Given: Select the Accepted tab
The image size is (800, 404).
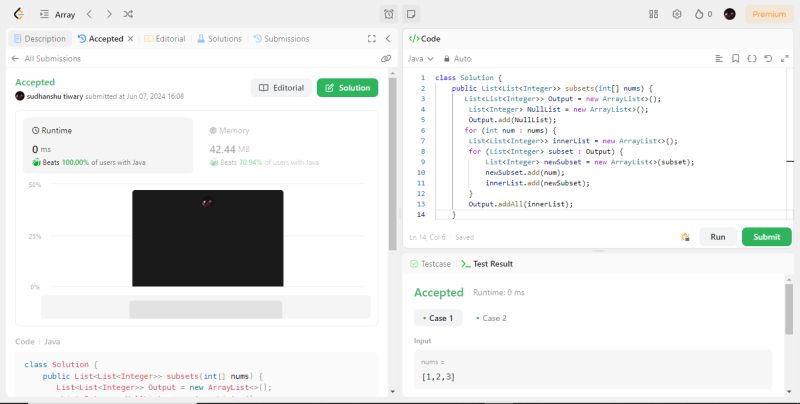Looking at the screenshot, I should (101, 39).
